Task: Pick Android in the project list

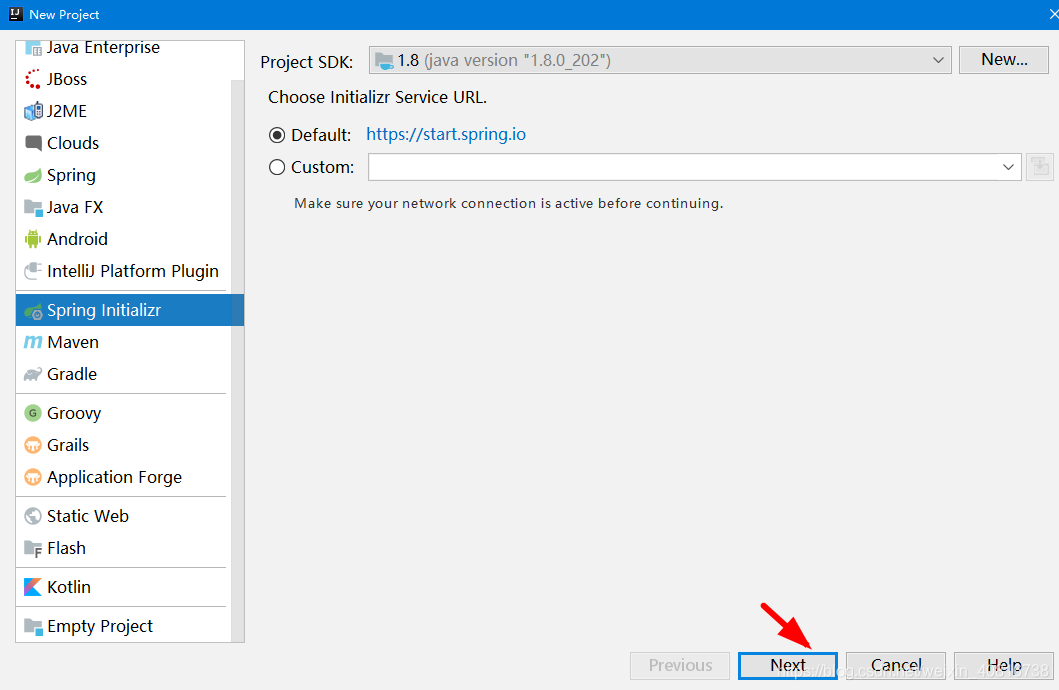Action: (x=123, y=239)
